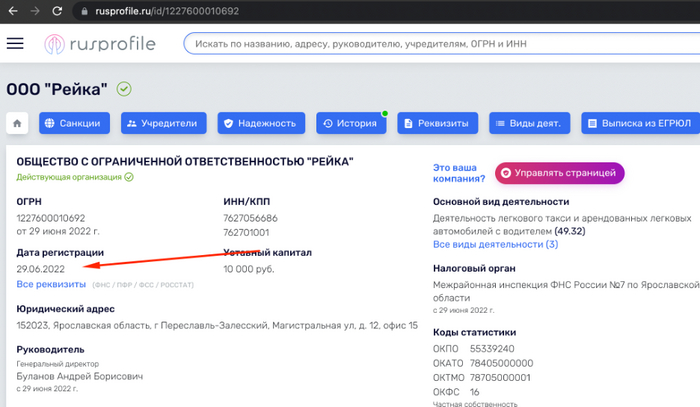Go back using the browser back arrow
The height and width of the screenshot is (407, 700).
[13, 11]
